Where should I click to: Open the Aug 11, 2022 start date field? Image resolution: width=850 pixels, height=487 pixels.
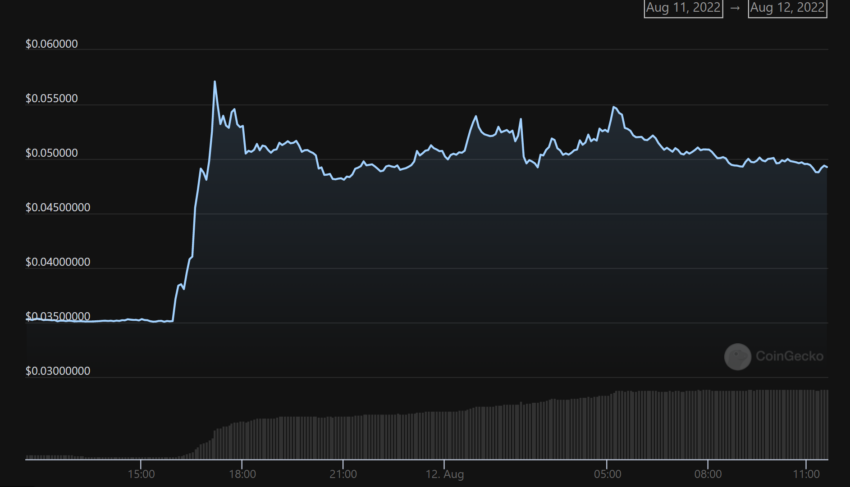[683, 8]
